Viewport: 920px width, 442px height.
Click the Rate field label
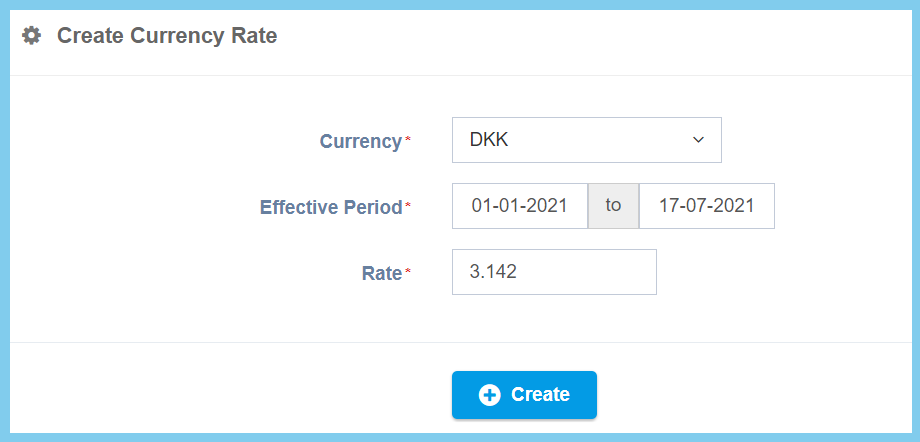[381, 273]
